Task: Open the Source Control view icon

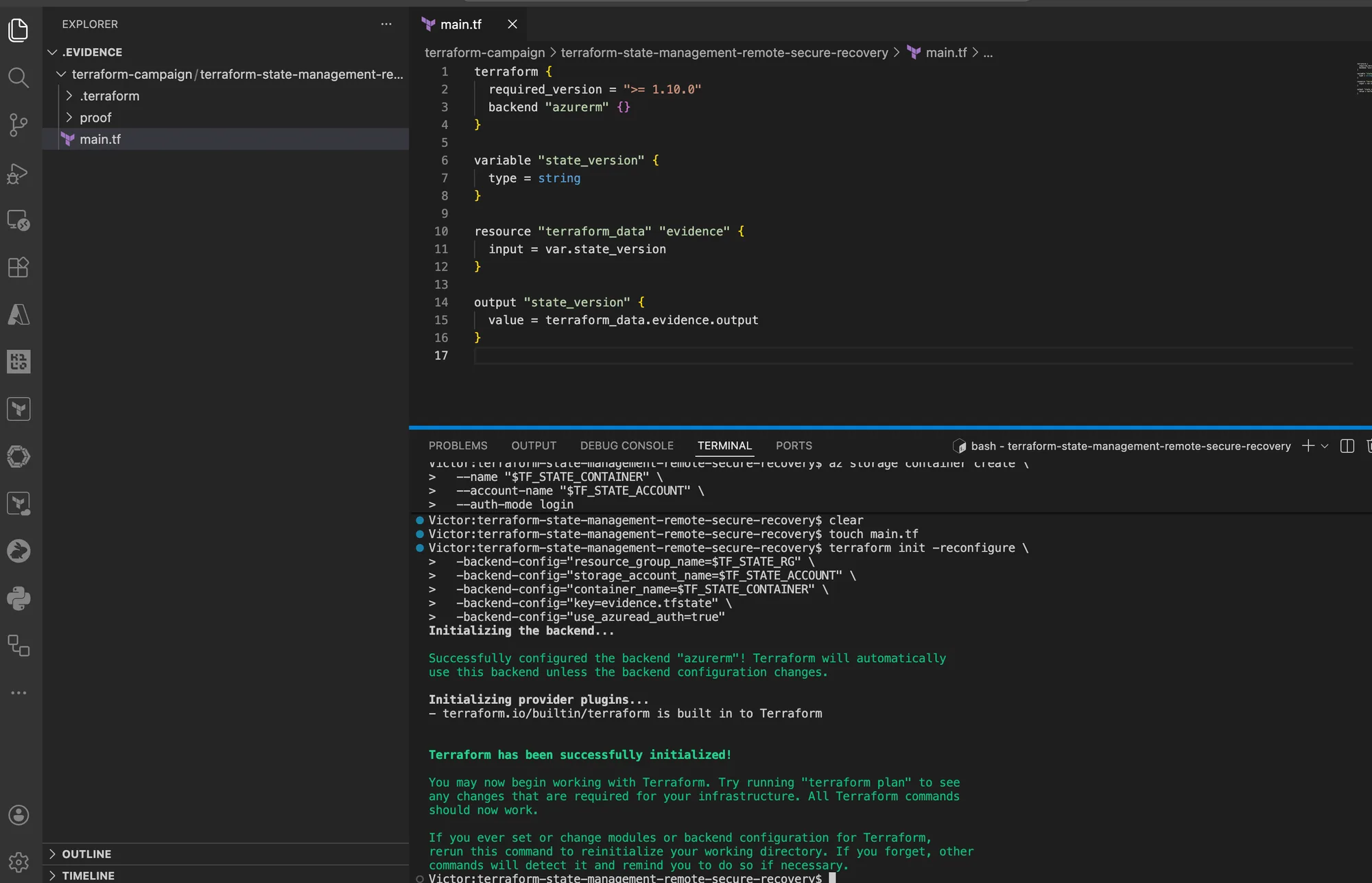Action: pos(19,125)
